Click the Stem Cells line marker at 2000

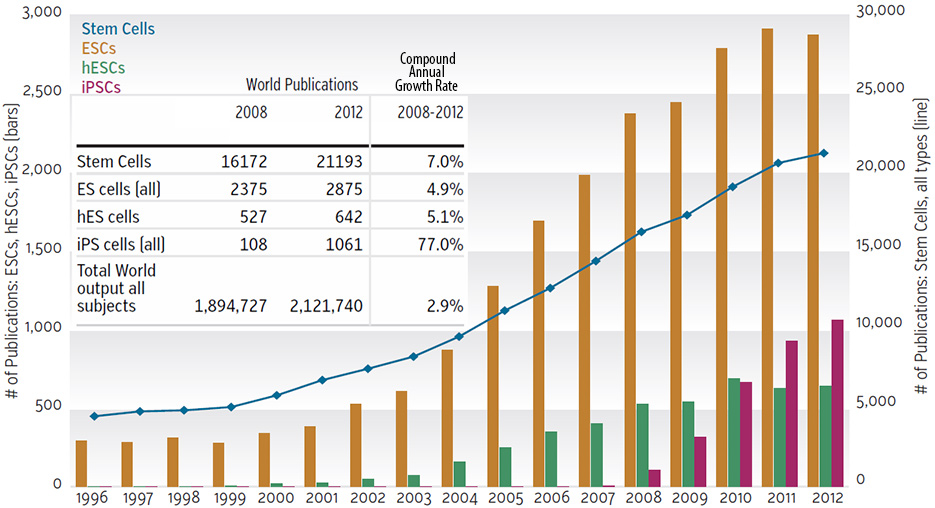pos(276,395)
